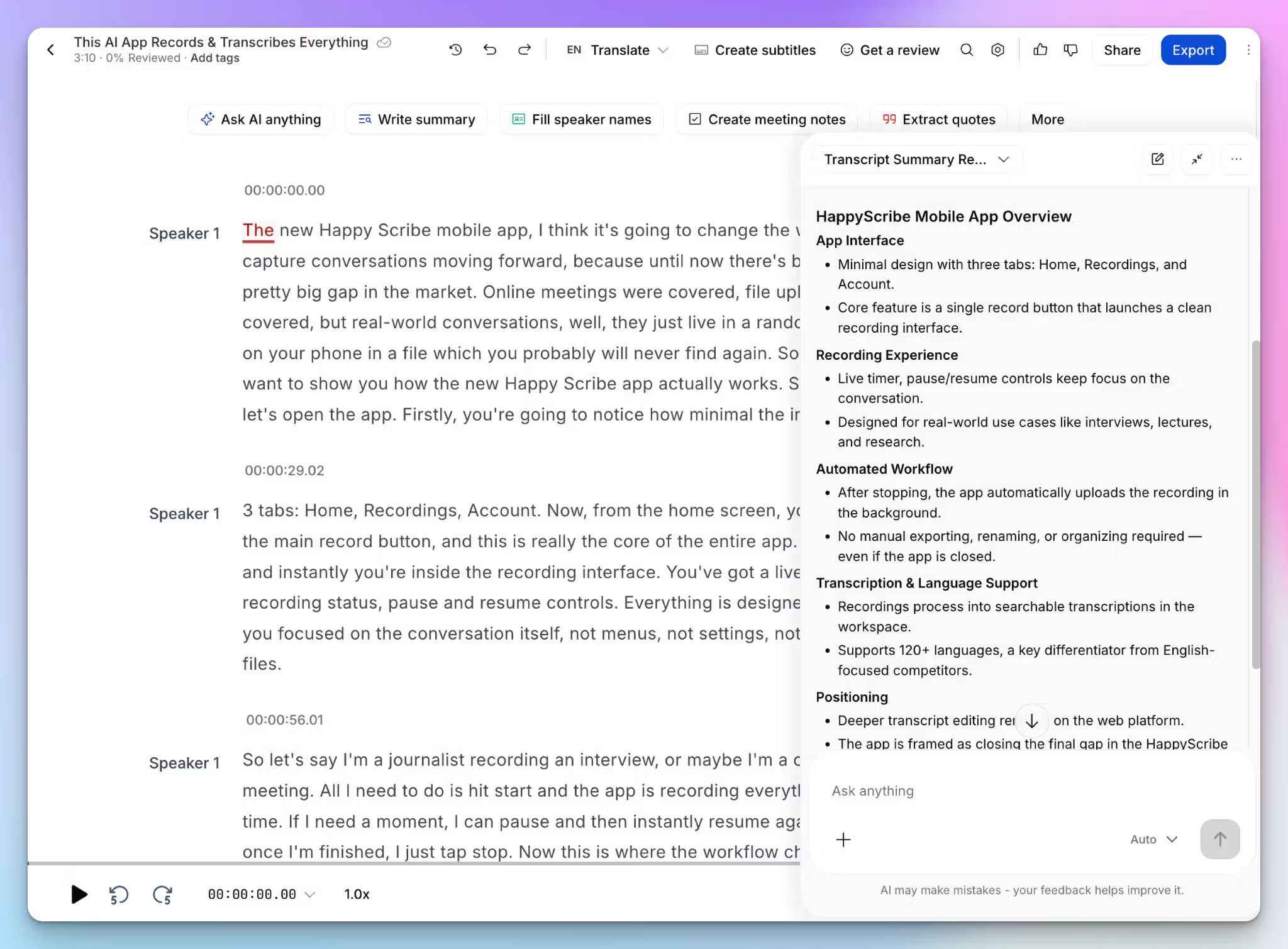
Task: Skip forward five seconds
Action: (162, 894)
